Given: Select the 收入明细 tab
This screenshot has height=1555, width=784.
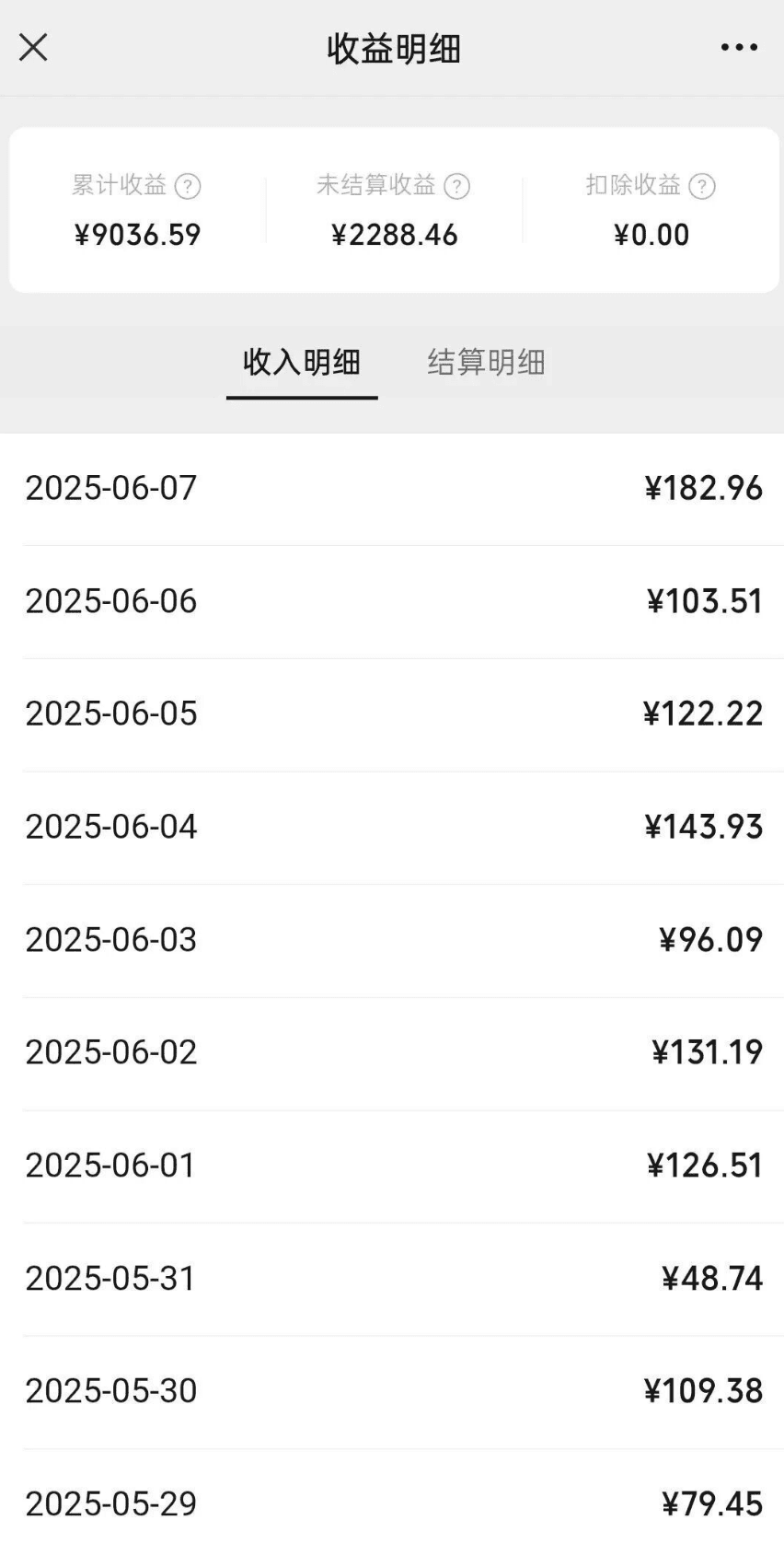Looking at the screenshot, I should 302,362.
